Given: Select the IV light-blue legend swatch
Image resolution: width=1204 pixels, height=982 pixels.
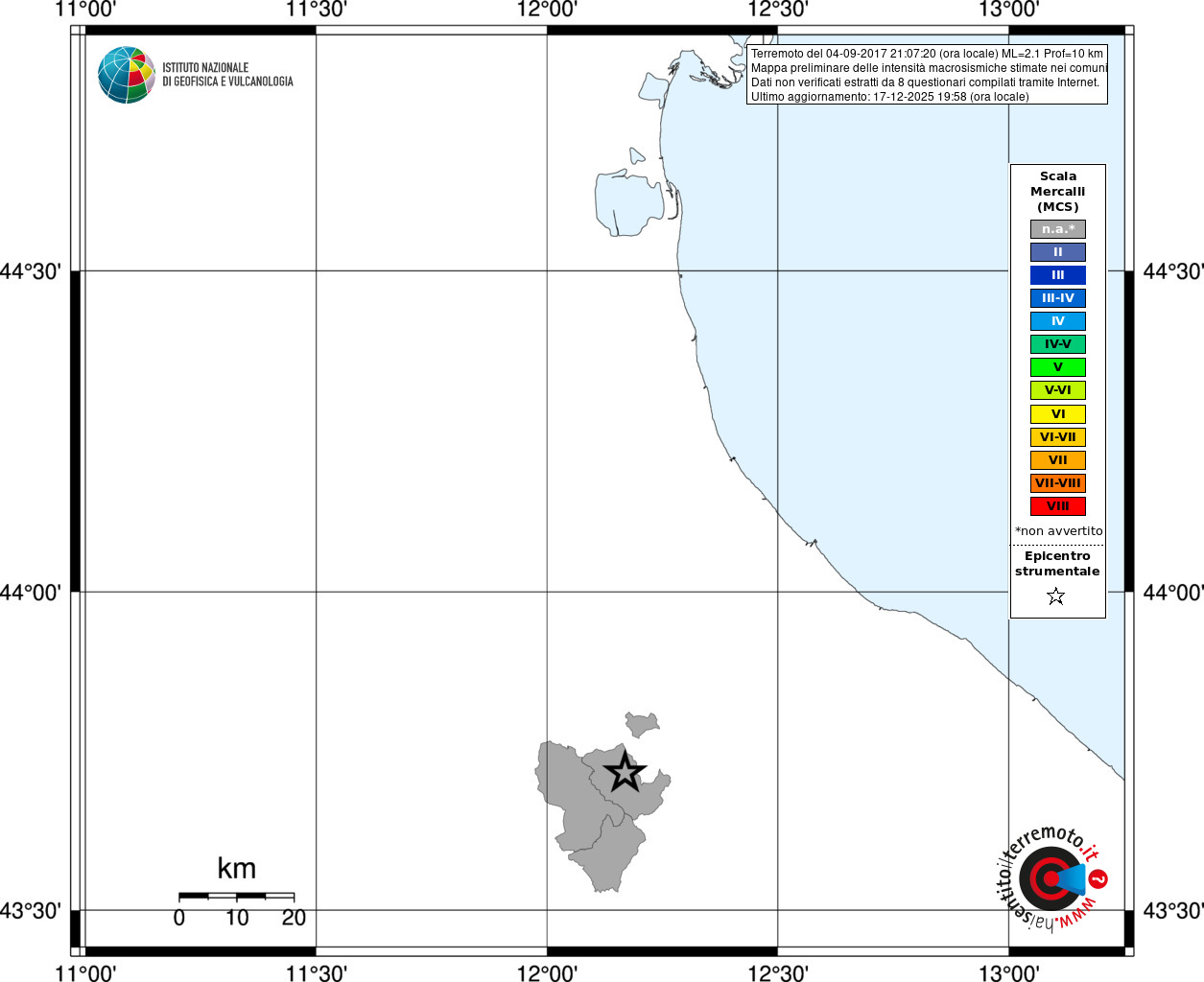Looking at the screenshot, I should pyautogui.click(x=1058, y=321).
